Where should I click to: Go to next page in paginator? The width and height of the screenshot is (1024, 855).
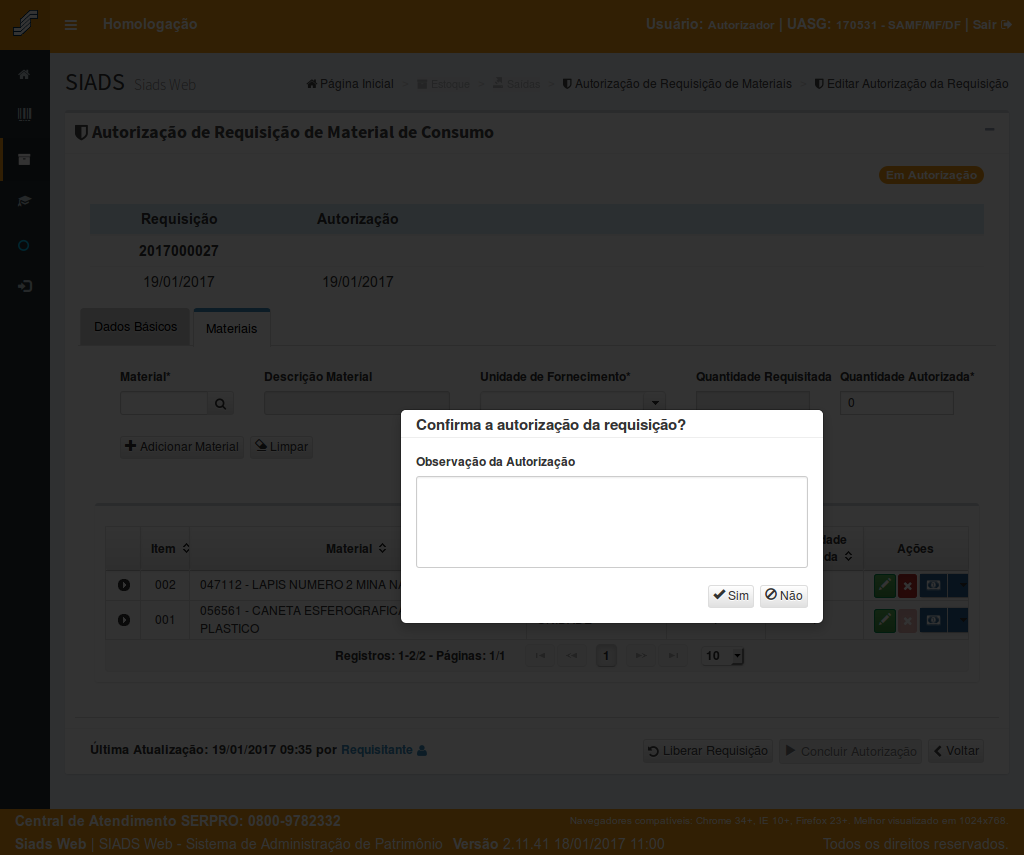[x=641, y=656]
